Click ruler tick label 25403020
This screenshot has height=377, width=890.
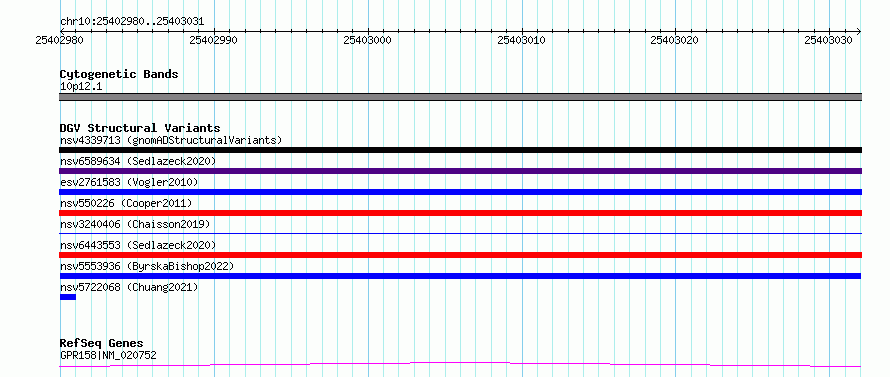point(675,40)
